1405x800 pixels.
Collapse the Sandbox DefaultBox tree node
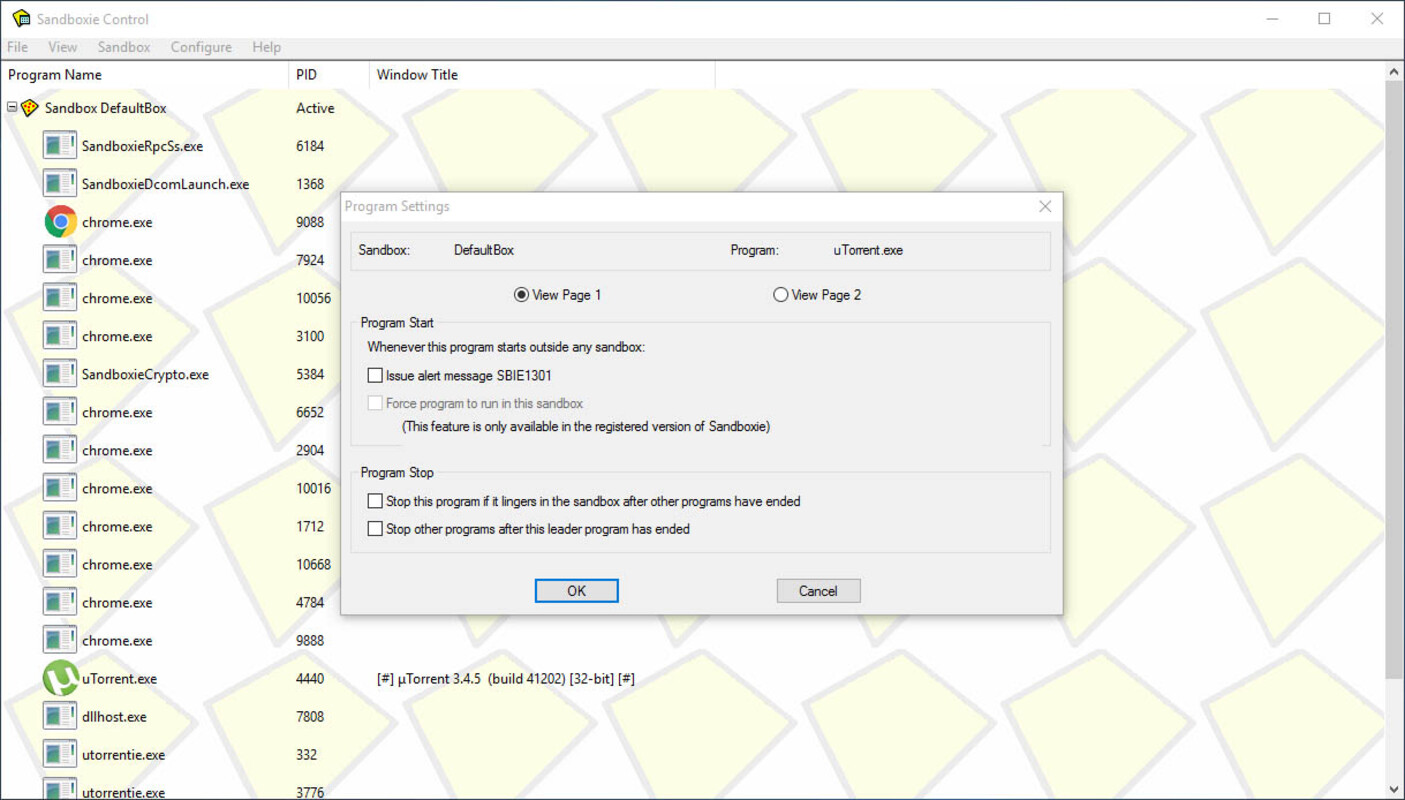(x=12, y=107)
